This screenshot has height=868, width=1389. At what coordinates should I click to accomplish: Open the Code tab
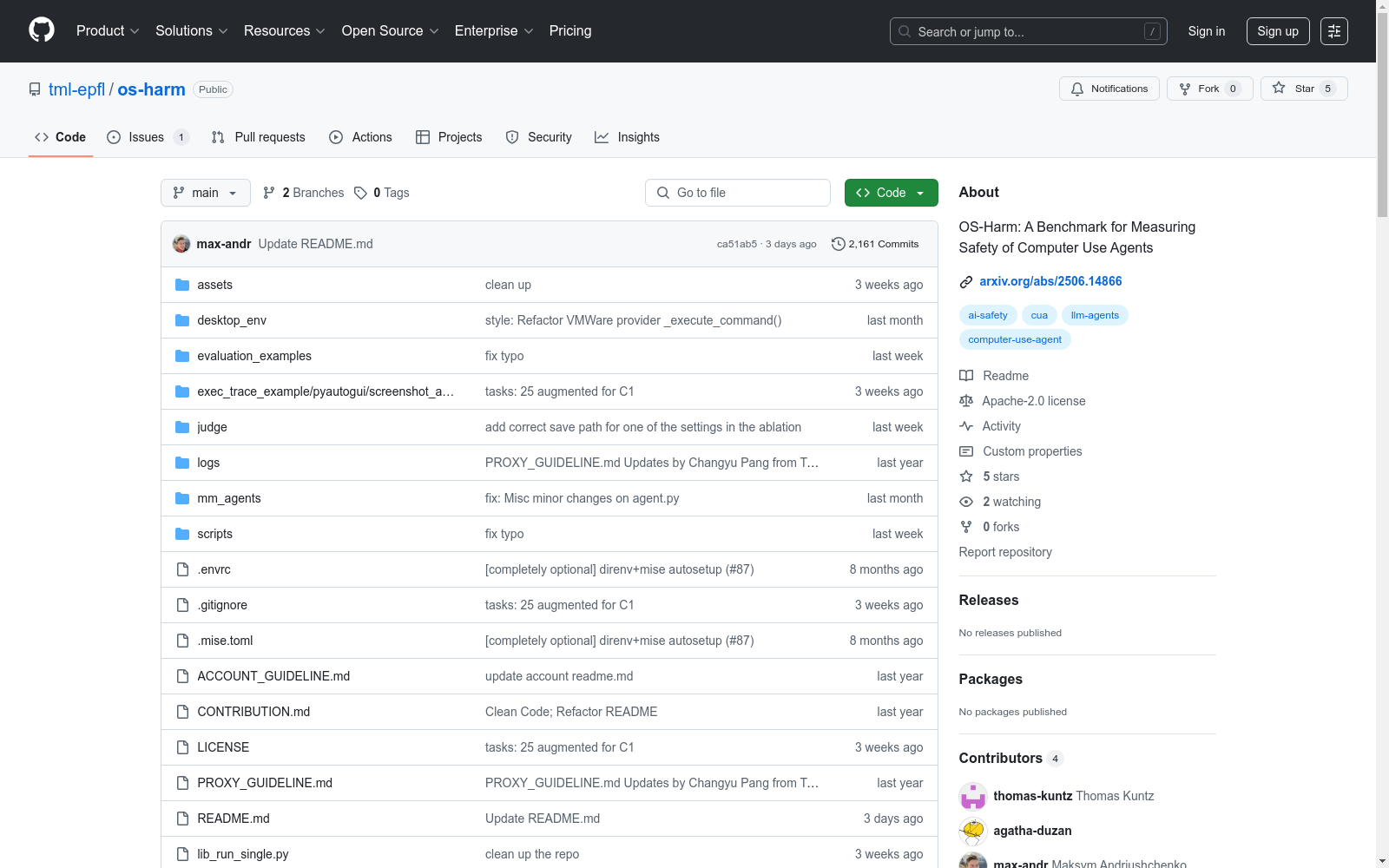61,137
